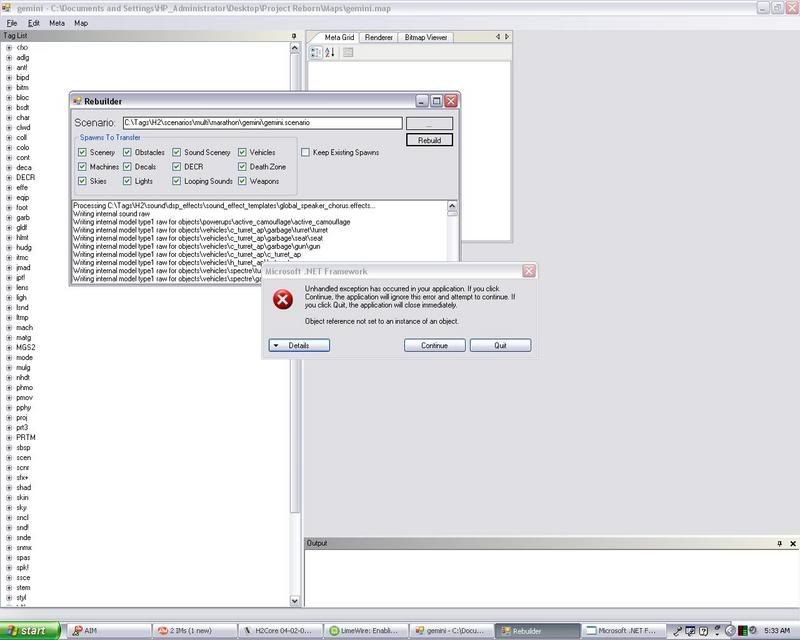Expand the mach tag node
Screen dimensions: 800x640
click(x=9, y=328)
